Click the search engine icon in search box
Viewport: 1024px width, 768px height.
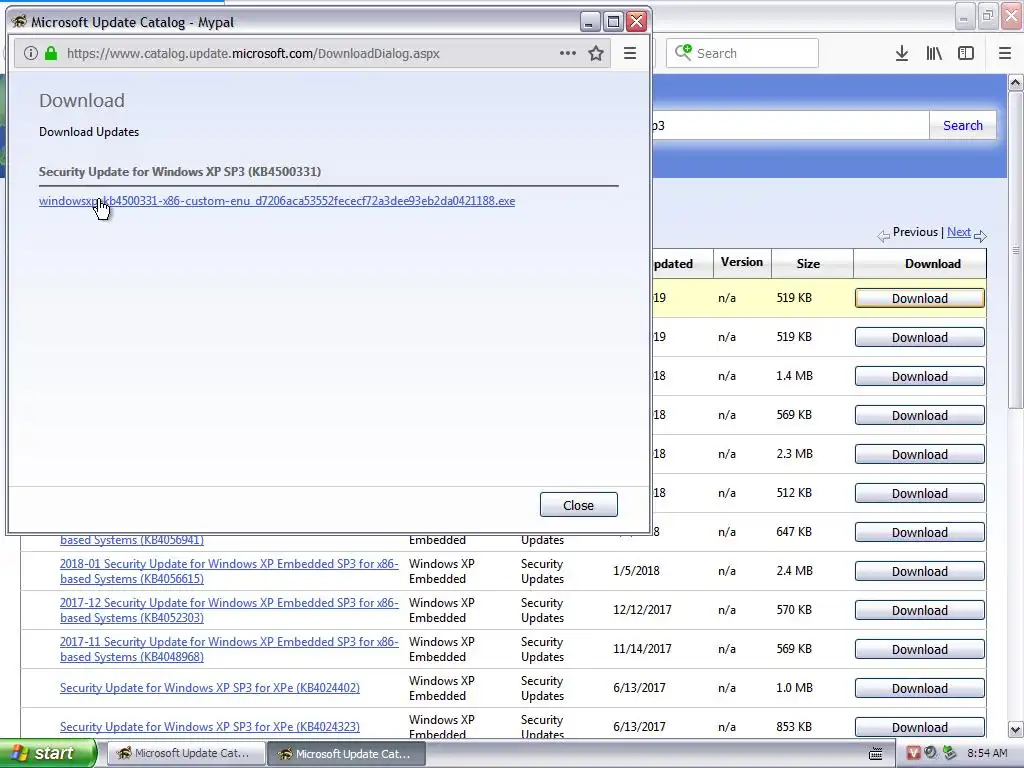(x=683, y=52)
